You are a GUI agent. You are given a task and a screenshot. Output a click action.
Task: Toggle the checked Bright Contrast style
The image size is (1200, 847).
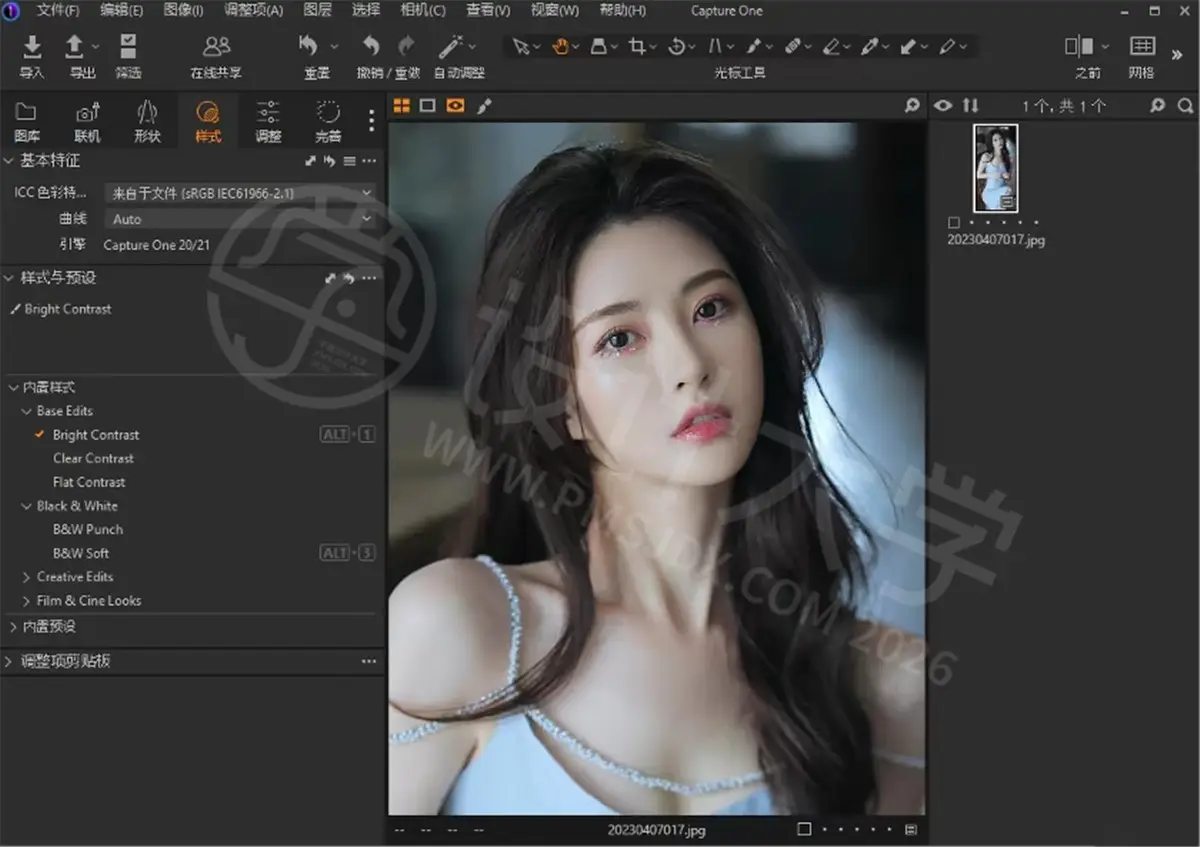tap(39, 434)
